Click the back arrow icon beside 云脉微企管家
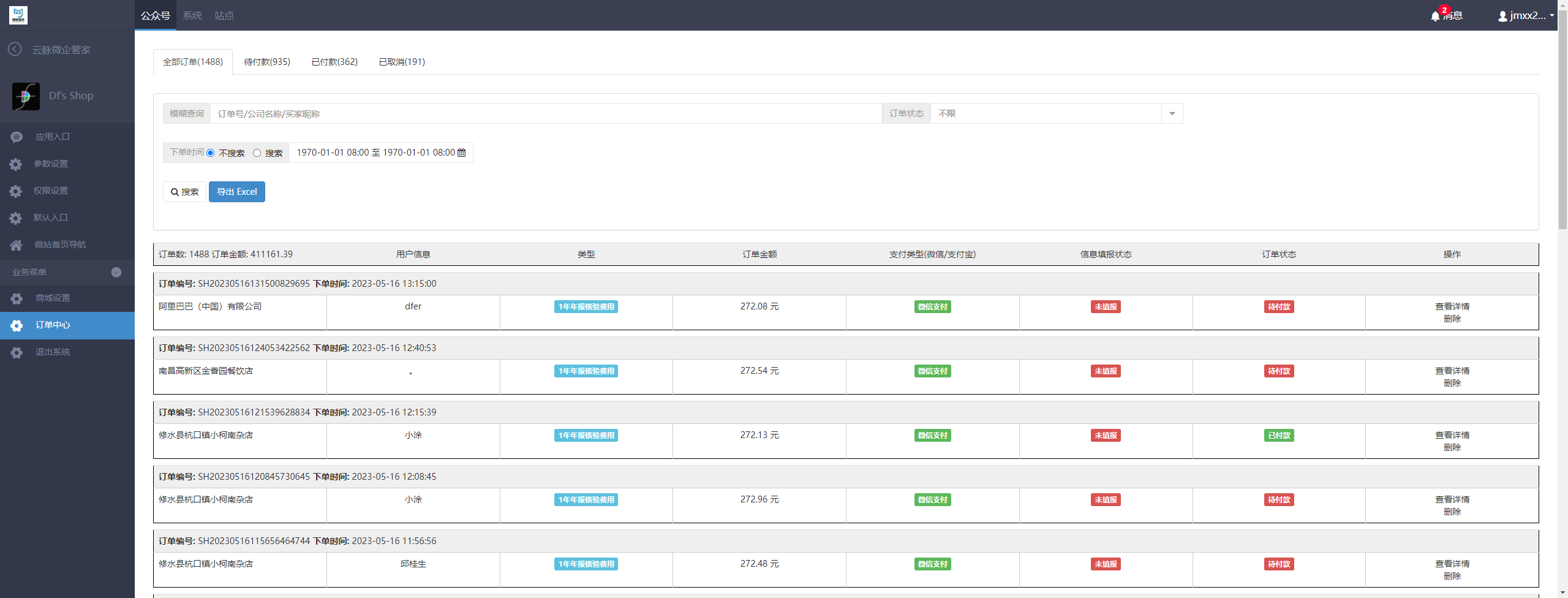 coord(15,49)
